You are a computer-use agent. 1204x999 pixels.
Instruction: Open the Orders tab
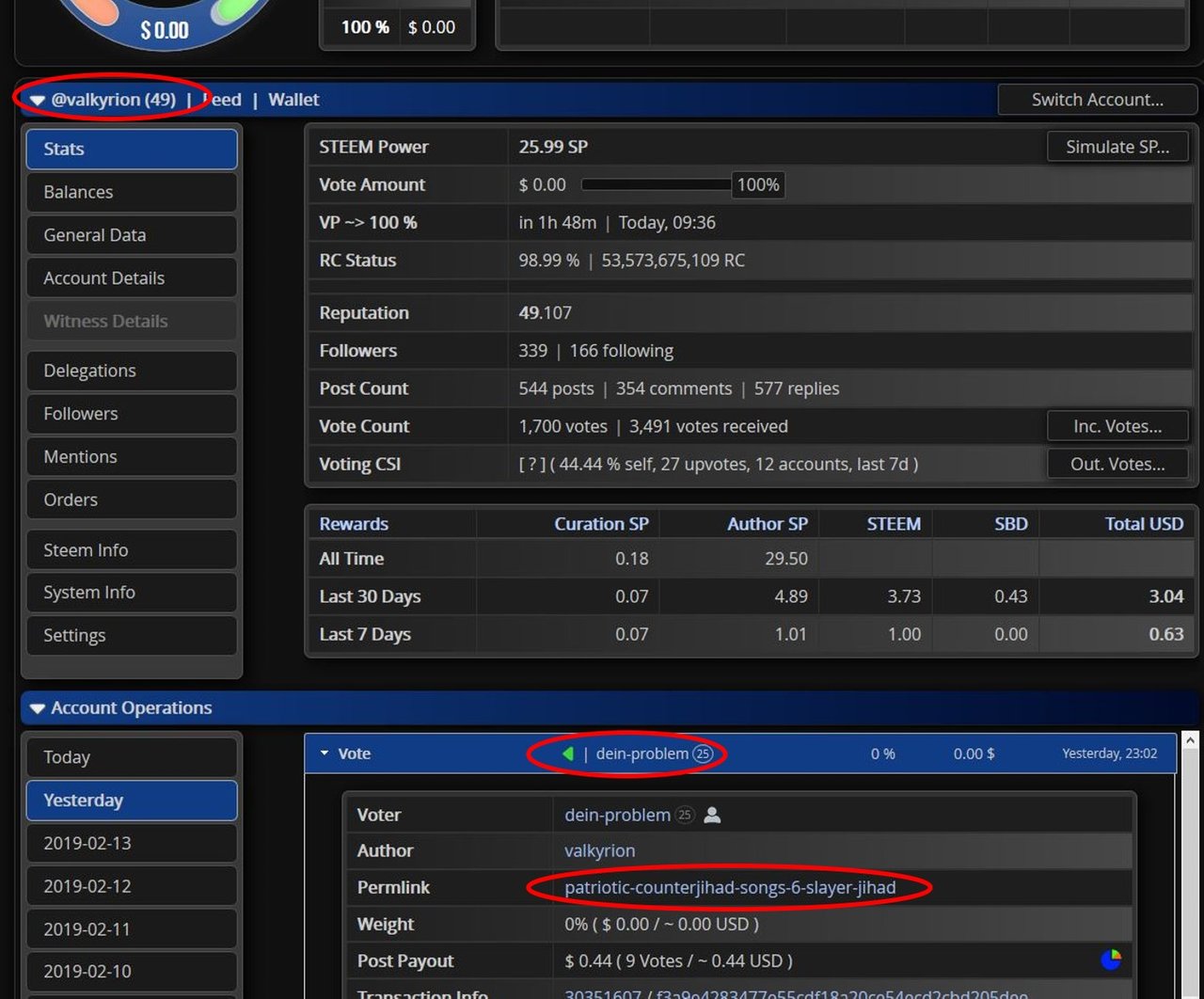132,499
